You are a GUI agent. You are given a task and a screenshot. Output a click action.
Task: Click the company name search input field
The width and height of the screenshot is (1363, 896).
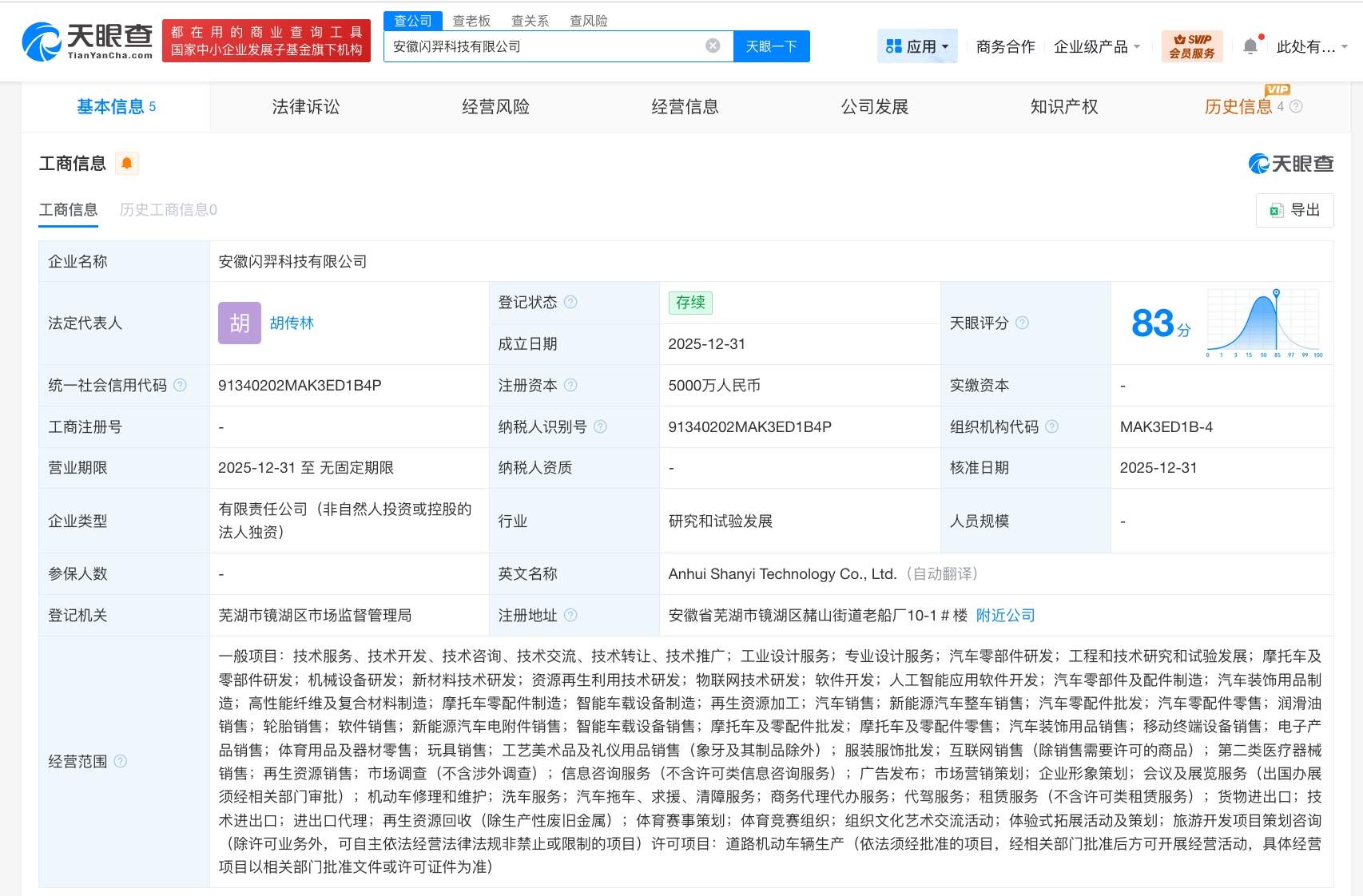coord(551,46)
